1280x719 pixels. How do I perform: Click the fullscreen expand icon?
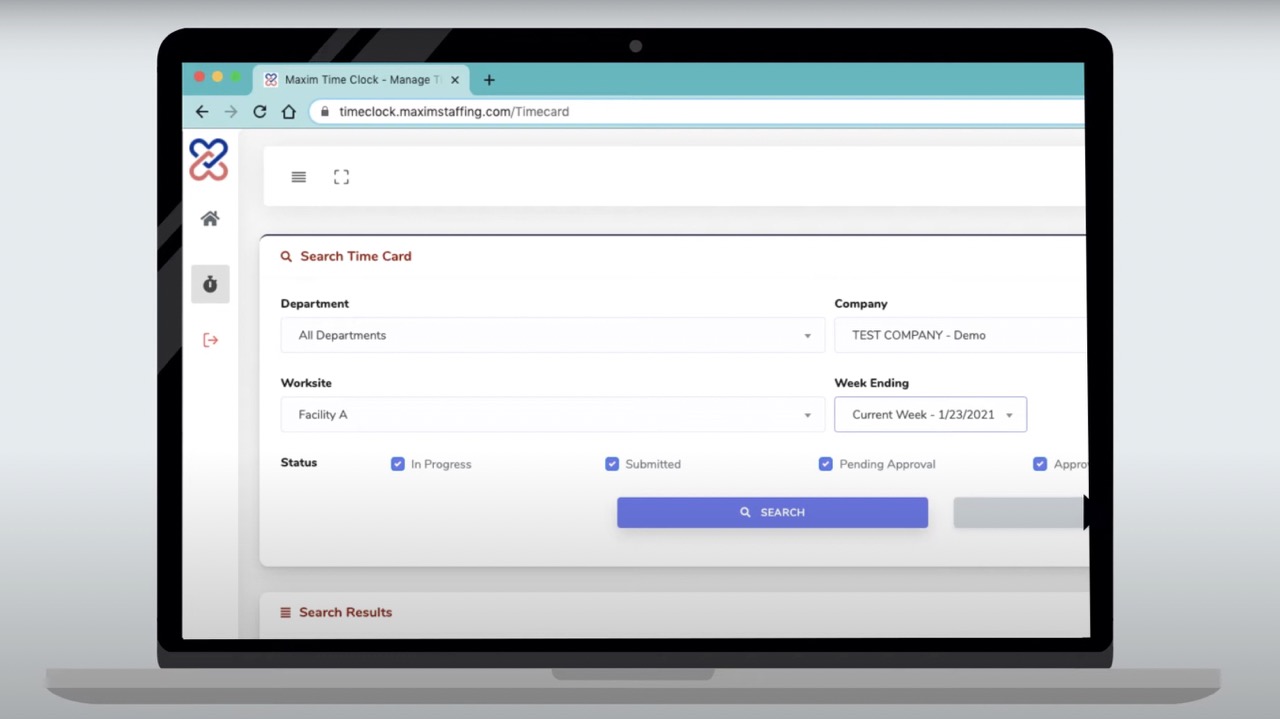point(341,177)
